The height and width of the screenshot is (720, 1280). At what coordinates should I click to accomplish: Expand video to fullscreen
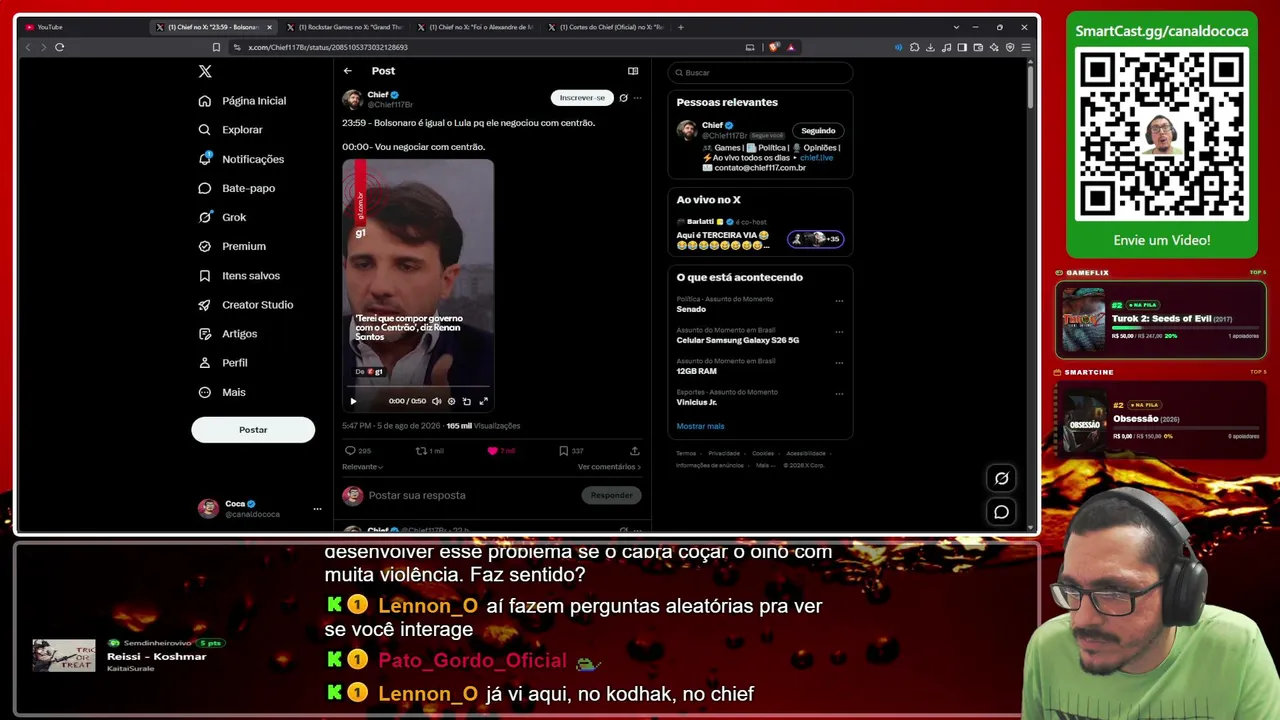point(483,401)
